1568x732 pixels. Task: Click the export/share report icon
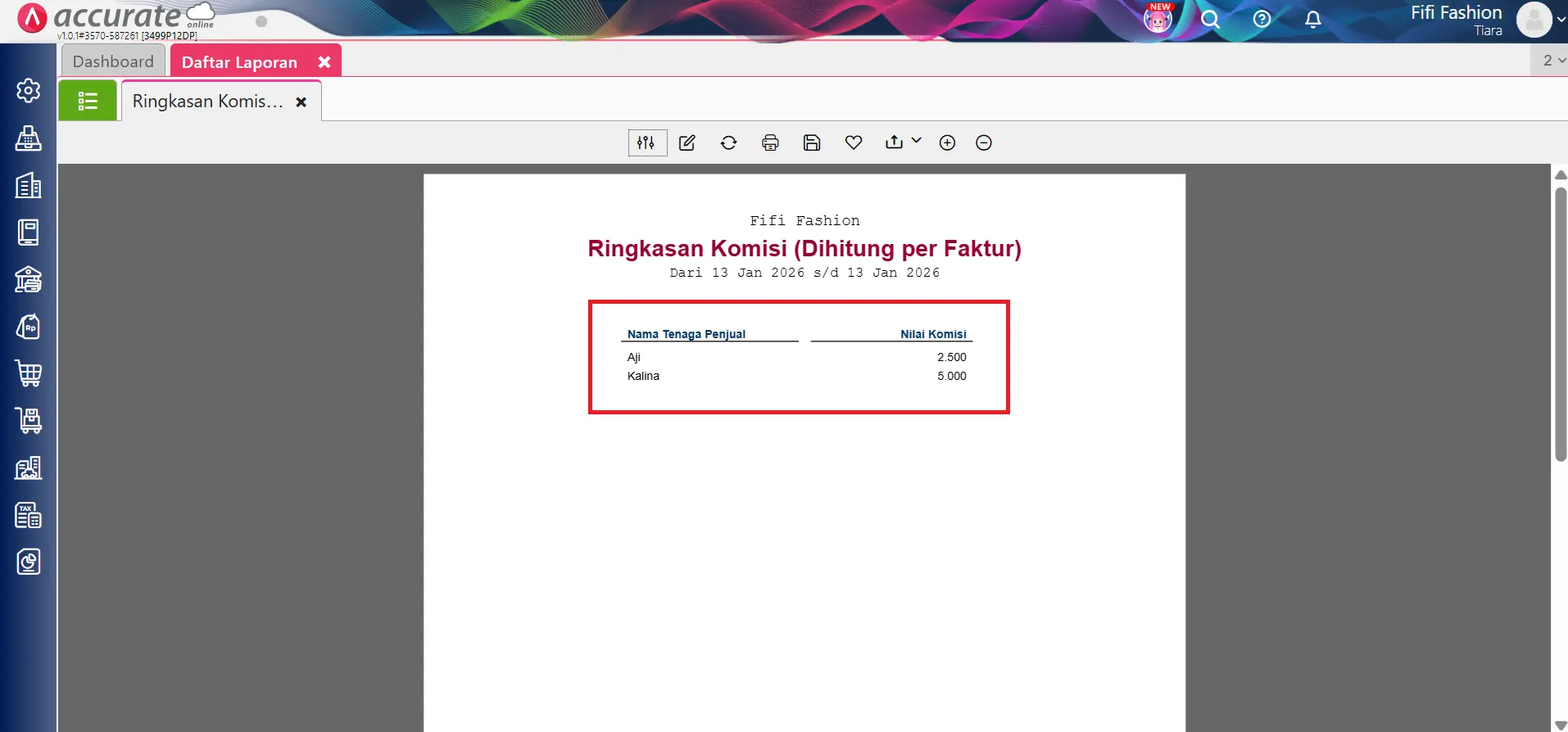click(x=894, y=142)
